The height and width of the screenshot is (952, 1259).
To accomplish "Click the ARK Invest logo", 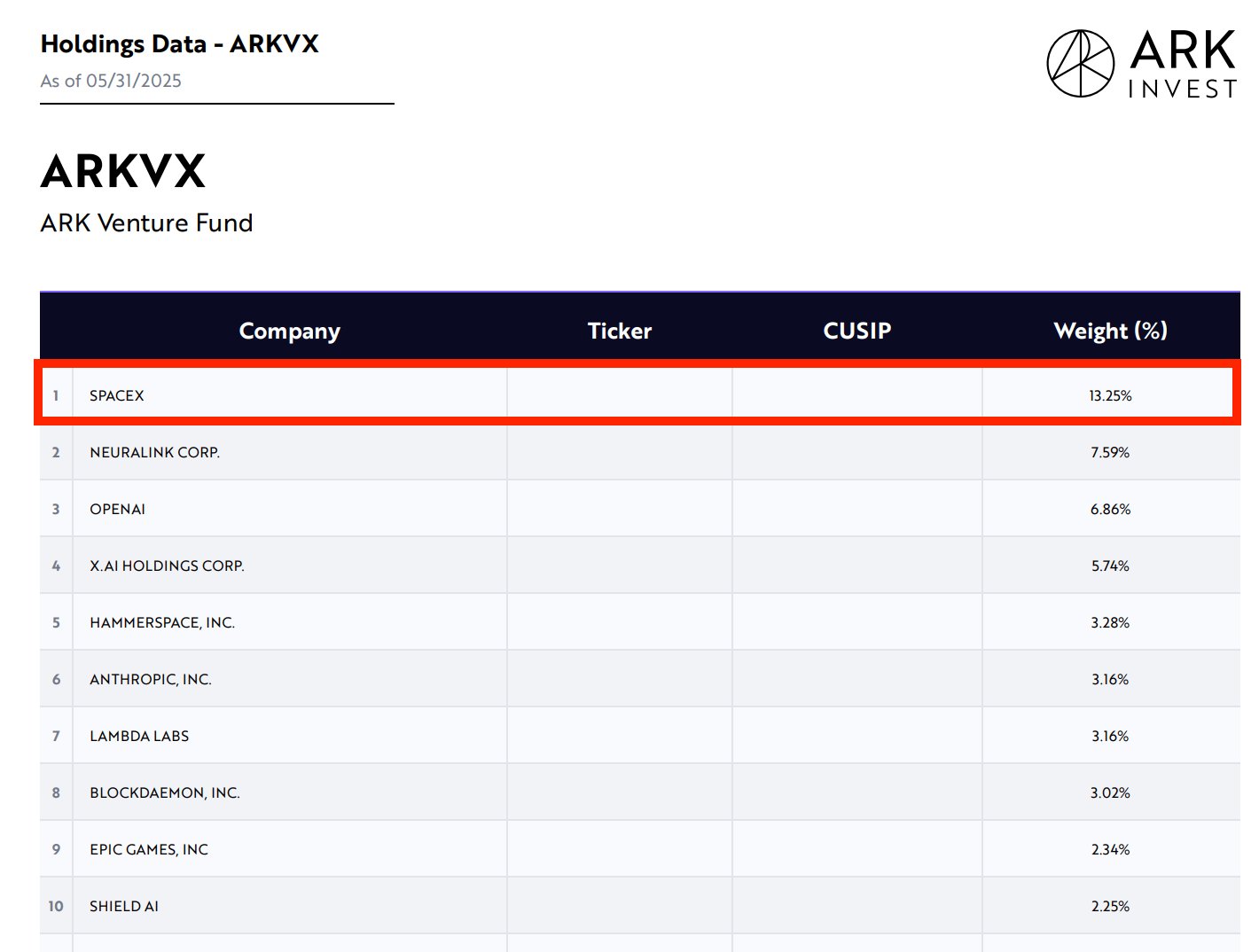I will 1142,64.
